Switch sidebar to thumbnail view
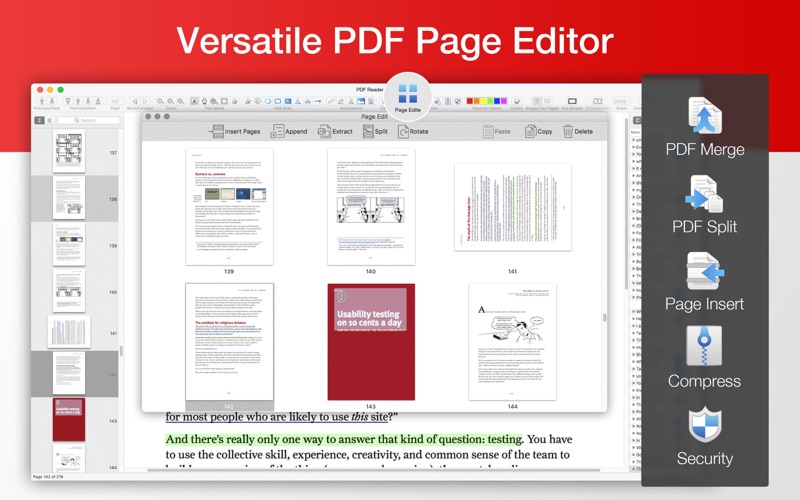Screen dimensions: 800x500 (39, 120)
